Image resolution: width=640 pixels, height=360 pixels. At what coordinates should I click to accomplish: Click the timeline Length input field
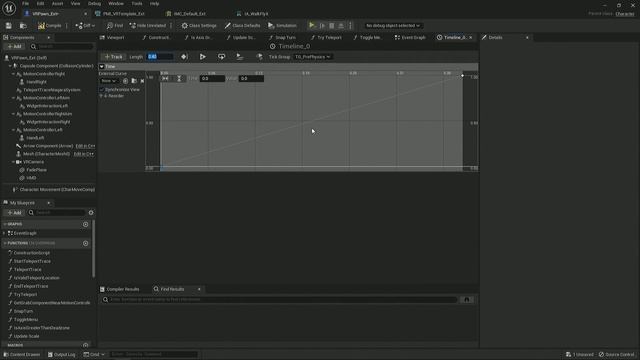click(160, 57)
